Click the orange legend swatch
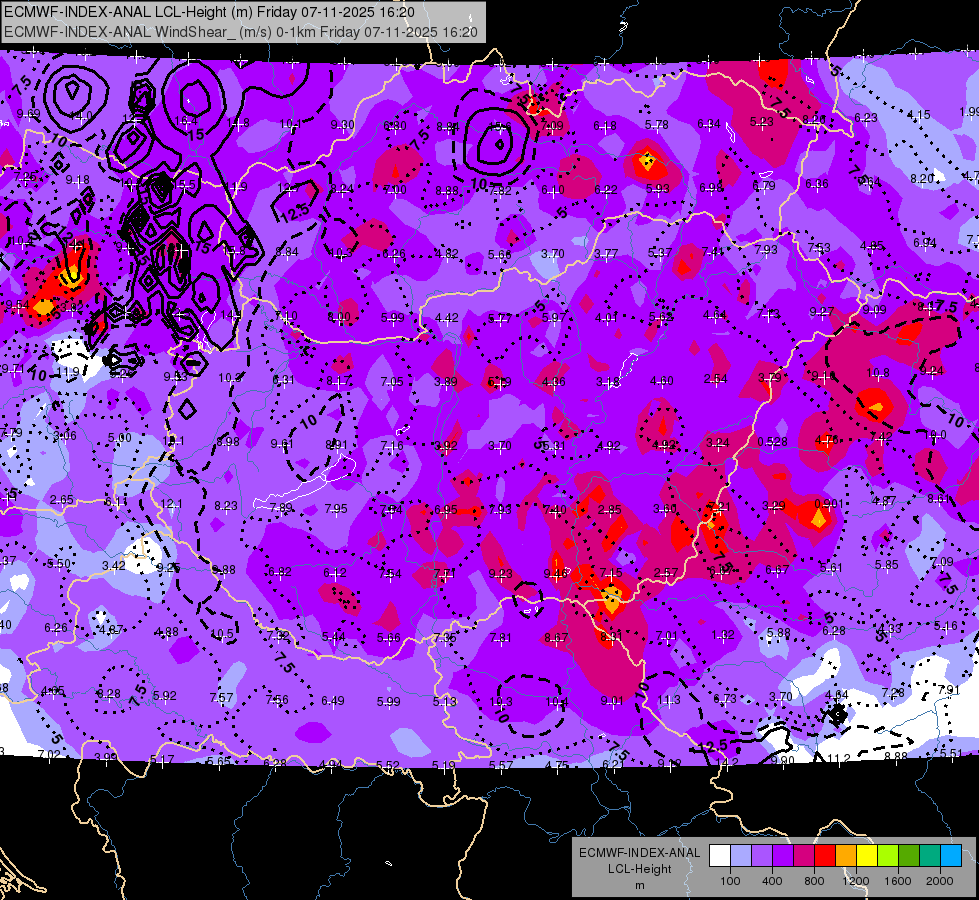Viewport: 979px width, 900px height. [846, 856]
